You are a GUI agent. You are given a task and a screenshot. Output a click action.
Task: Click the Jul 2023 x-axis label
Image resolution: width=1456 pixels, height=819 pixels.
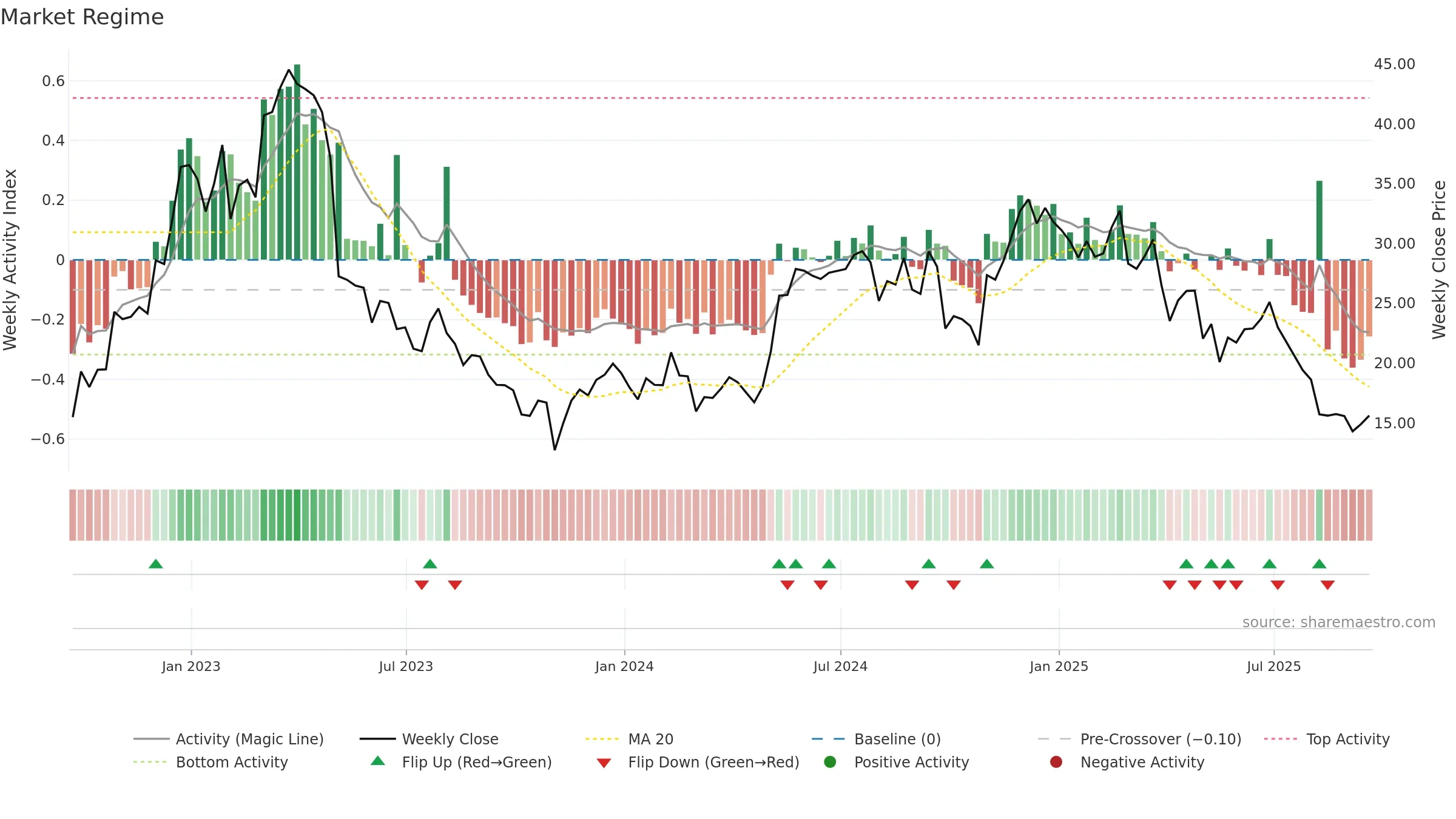406,667
